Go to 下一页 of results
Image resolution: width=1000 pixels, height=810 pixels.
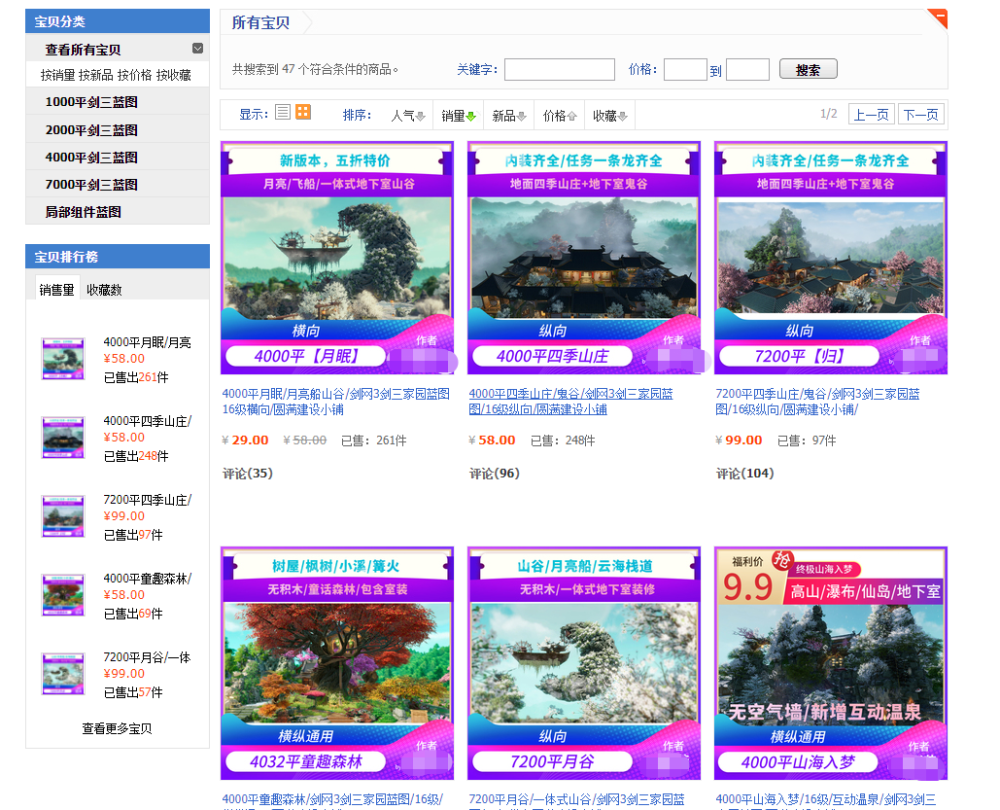[921, 115]
